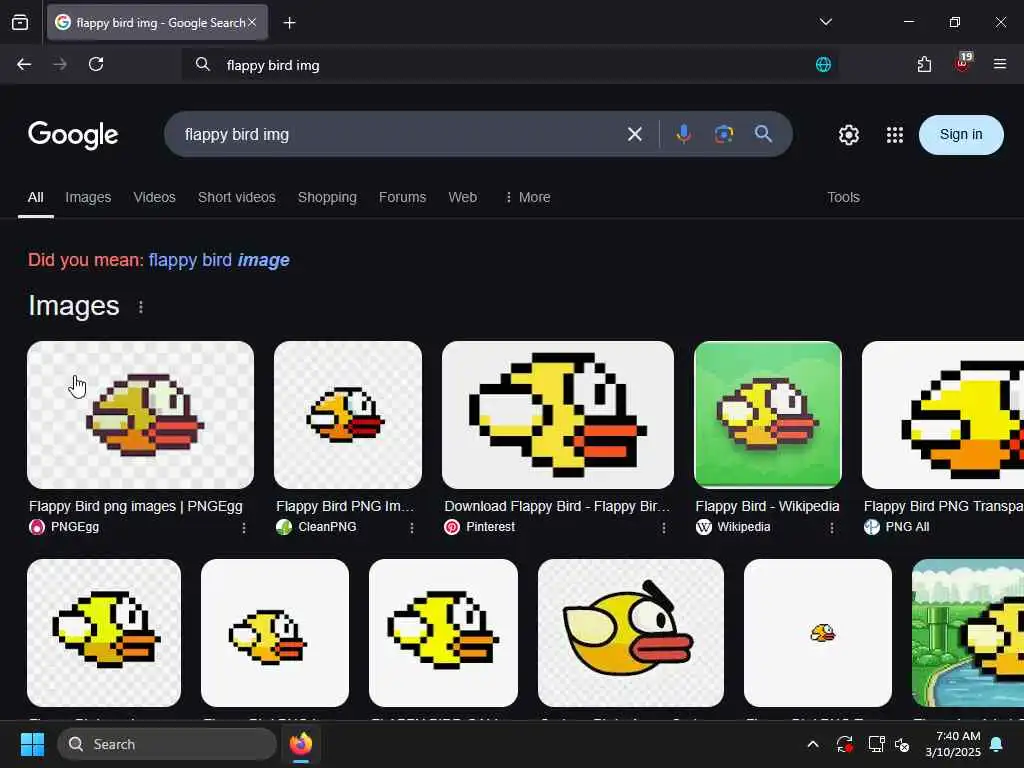
Task: Open the PNGEgg flappy bird thumbnail
Action: tap(140, 415)
